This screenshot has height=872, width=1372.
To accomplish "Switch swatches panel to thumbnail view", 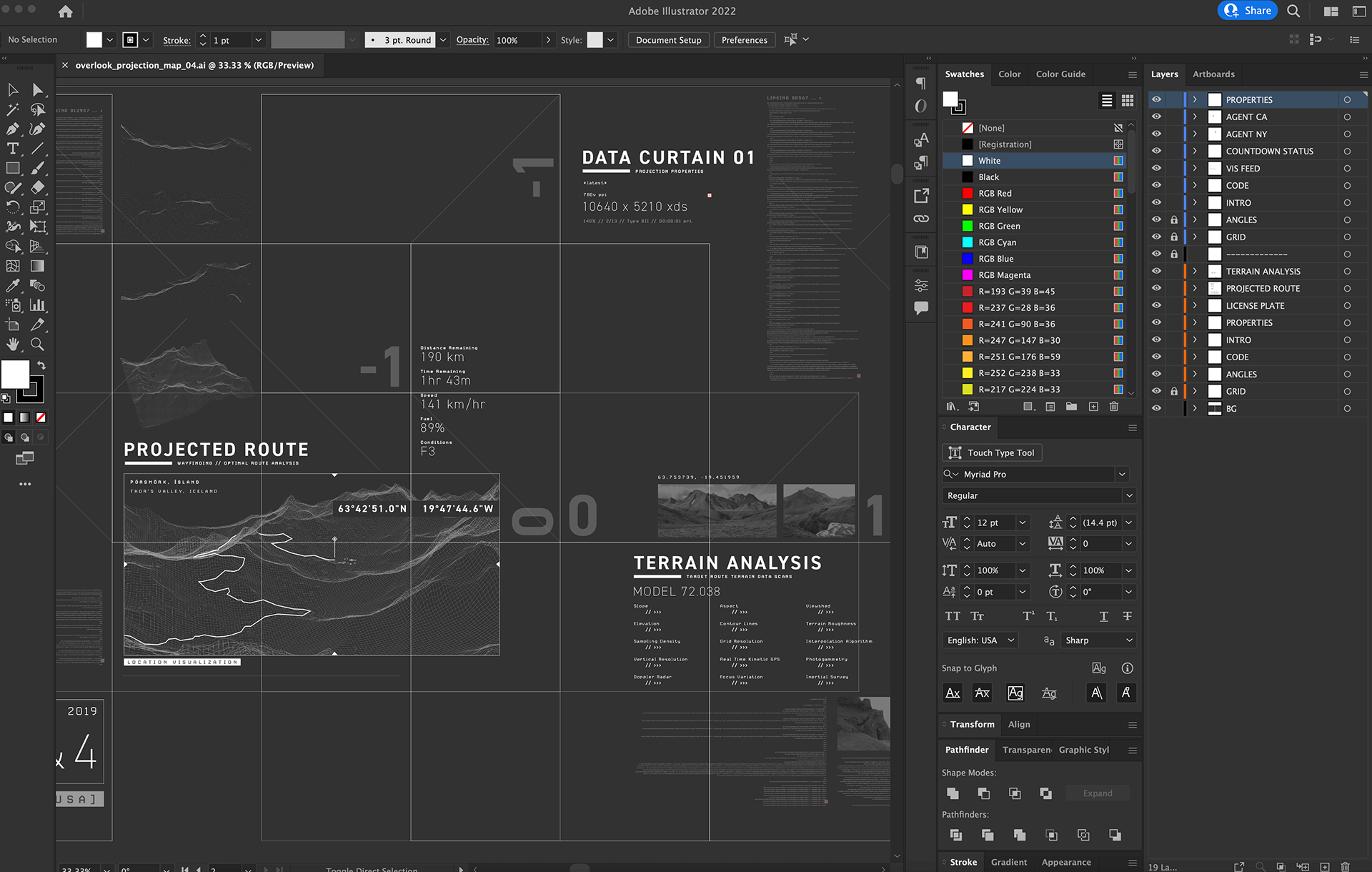I will click(1128, 101).
